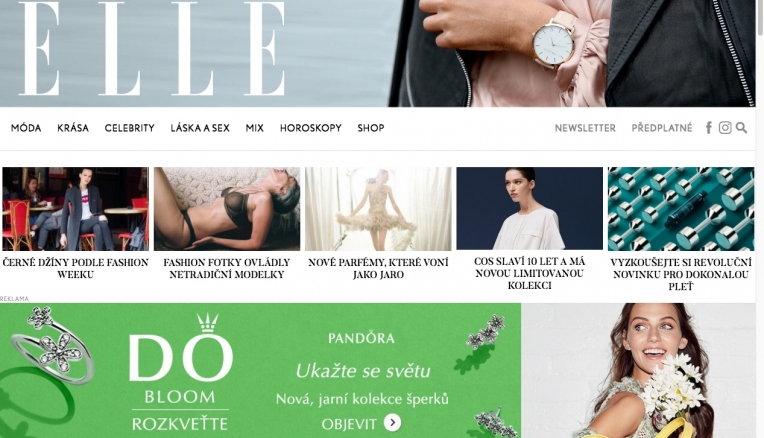Click the ELLE logo

tap(152, 48)
